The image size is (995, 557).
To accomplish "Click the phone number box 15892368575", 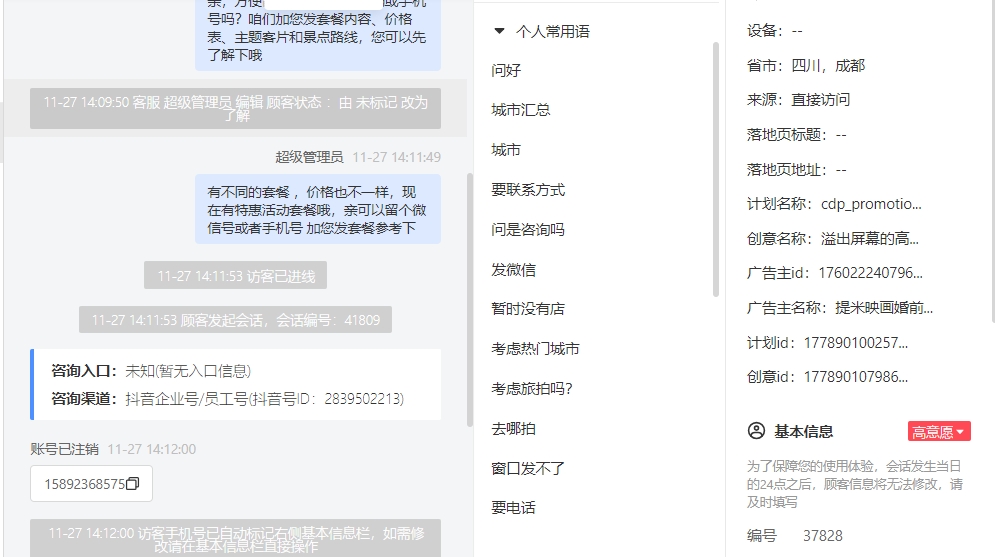I will pos(91,484).
